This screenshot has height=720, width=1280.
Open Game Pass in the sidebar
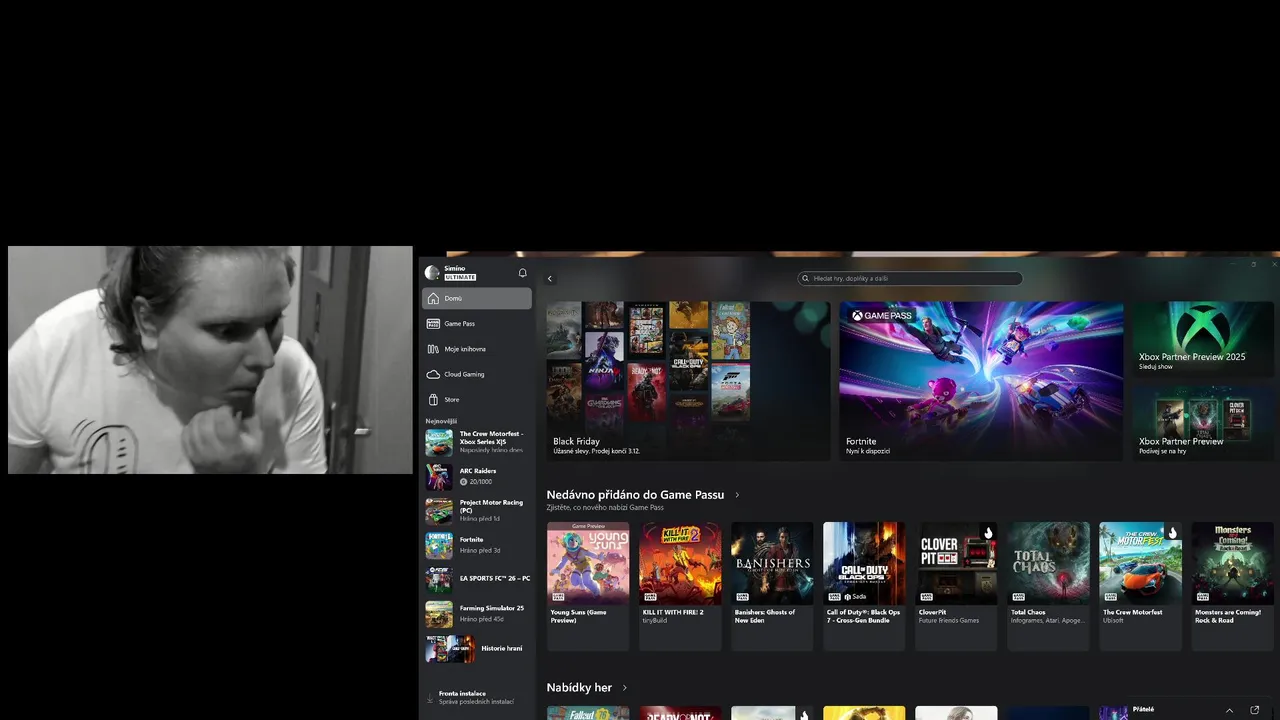click(477, 324)
